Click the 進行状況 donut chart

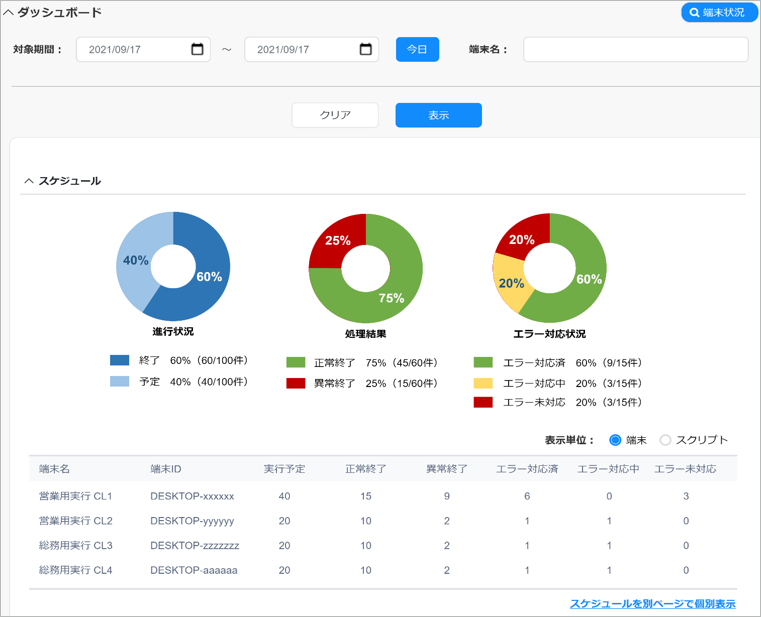point(173,267)
